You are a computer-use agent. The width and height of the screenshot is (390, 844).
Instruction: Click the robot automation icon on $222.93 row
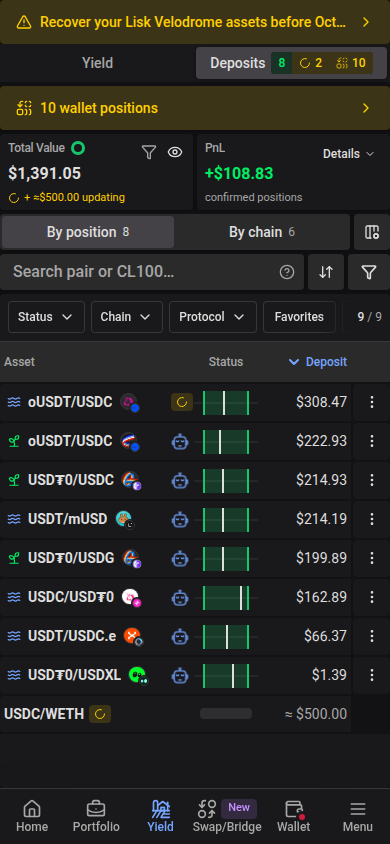point(180,441)
